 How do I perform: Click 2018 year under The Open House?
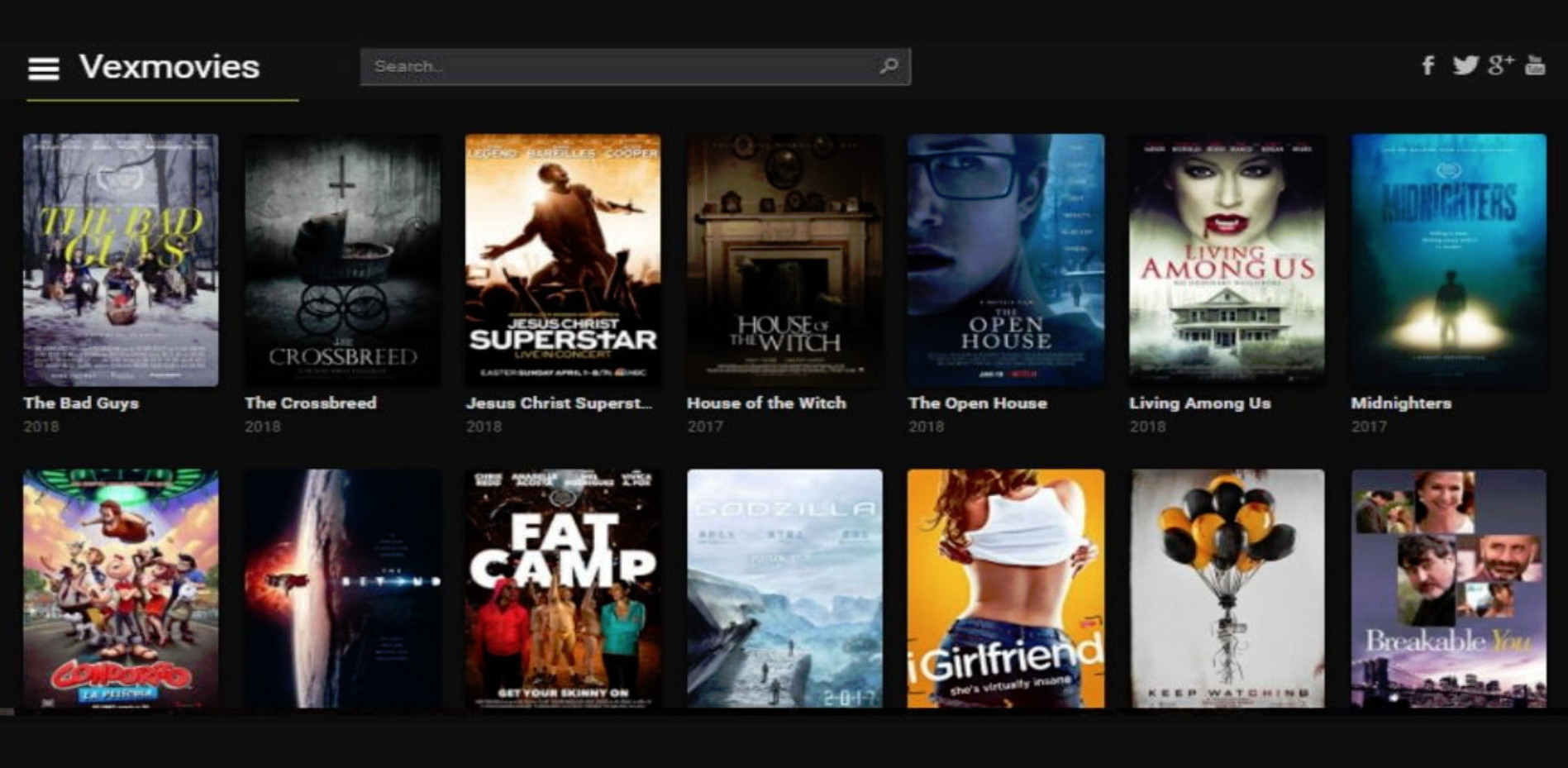pyautogui.click(x=926, y=427)
